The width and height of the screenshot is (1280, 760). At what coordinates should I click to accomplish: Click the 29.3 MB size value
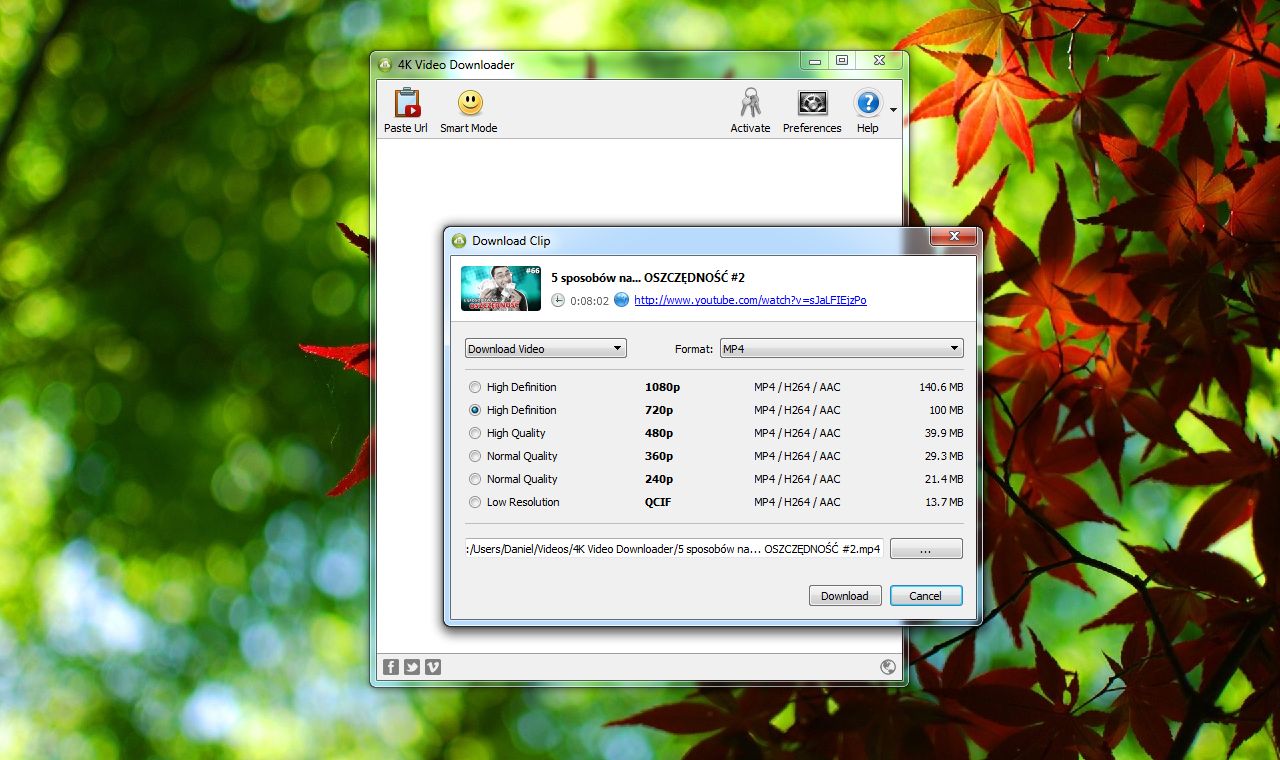(x=944, y=456)
